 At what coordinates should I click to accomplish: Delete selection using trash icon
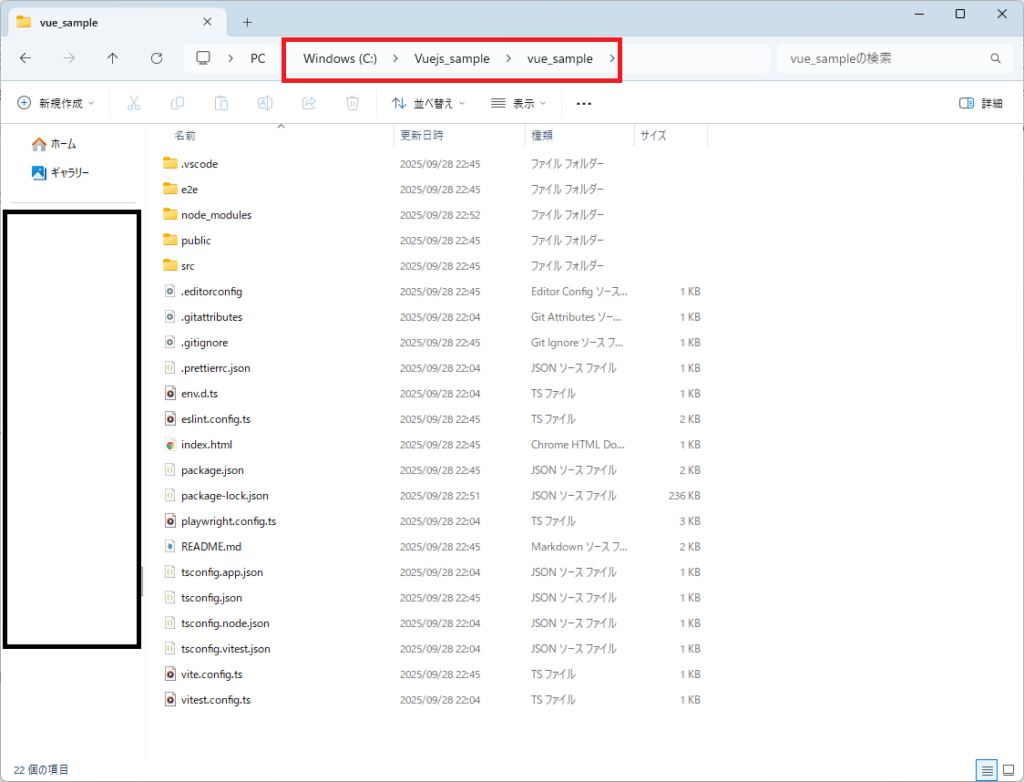pos(352,103)
